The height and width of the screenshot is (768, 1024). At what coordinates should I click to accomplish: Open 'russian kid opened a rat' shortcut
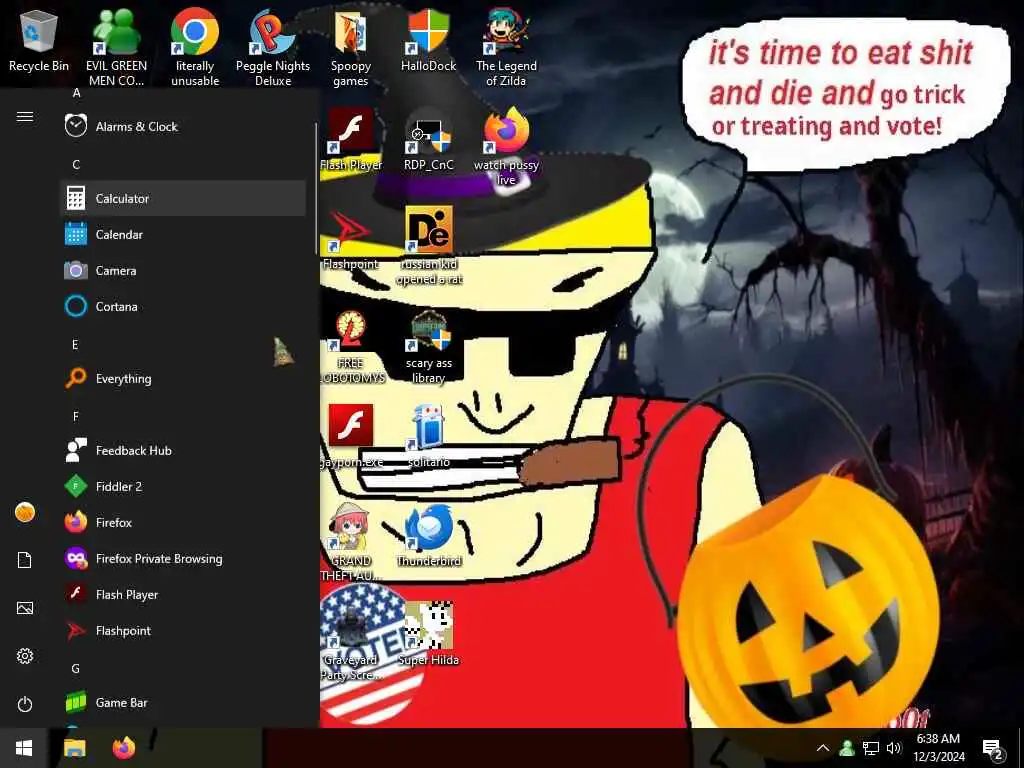coord(429,246)
